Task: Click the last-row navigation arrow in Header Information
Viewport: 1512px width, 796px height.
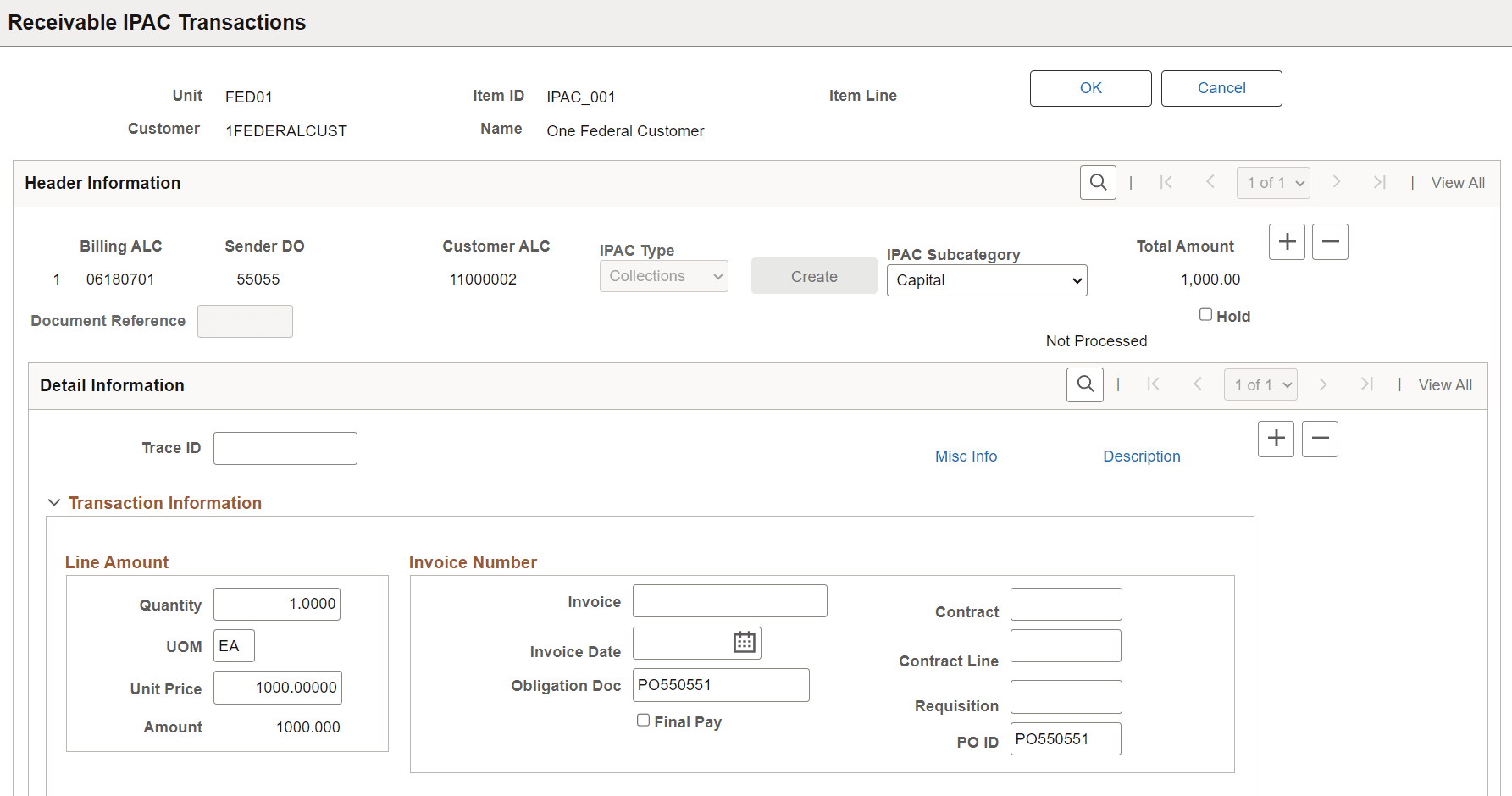Action: point(1380,182)
